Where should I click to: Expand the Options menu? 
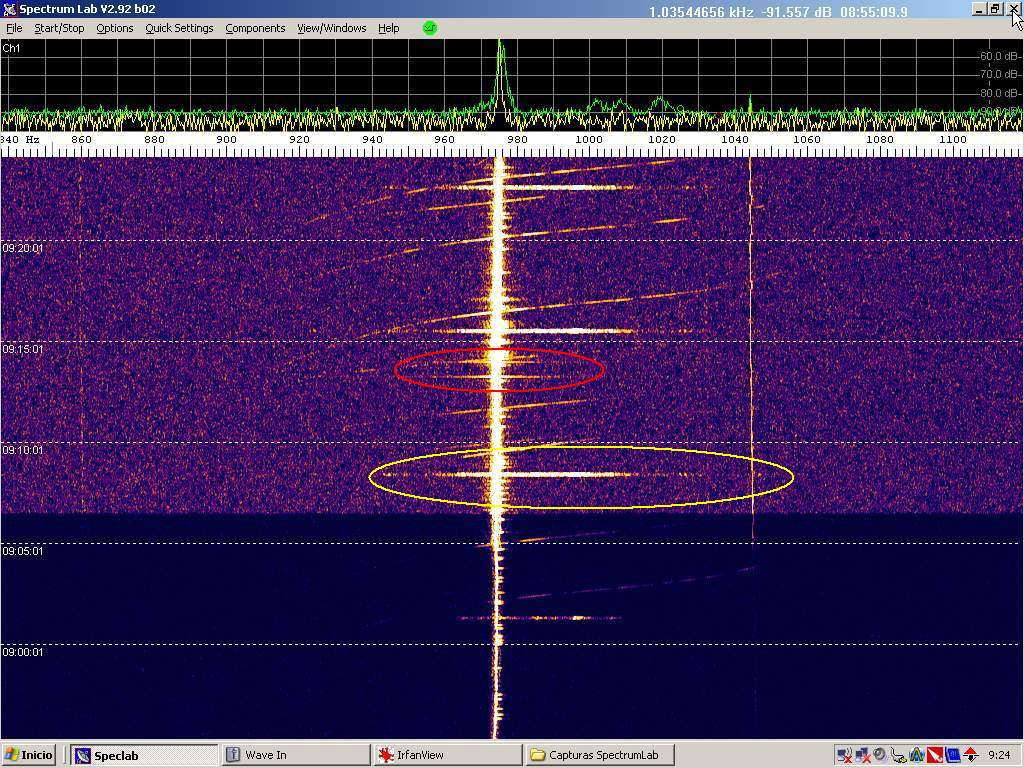(114, 28)
